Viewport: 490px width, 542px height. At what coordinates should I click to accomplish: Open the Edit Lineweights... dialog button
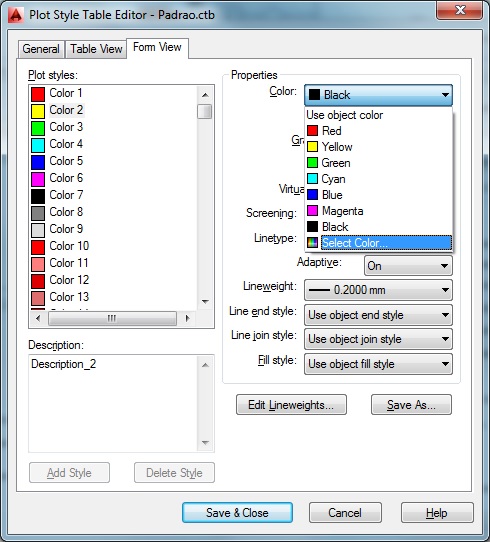[291, 404]
